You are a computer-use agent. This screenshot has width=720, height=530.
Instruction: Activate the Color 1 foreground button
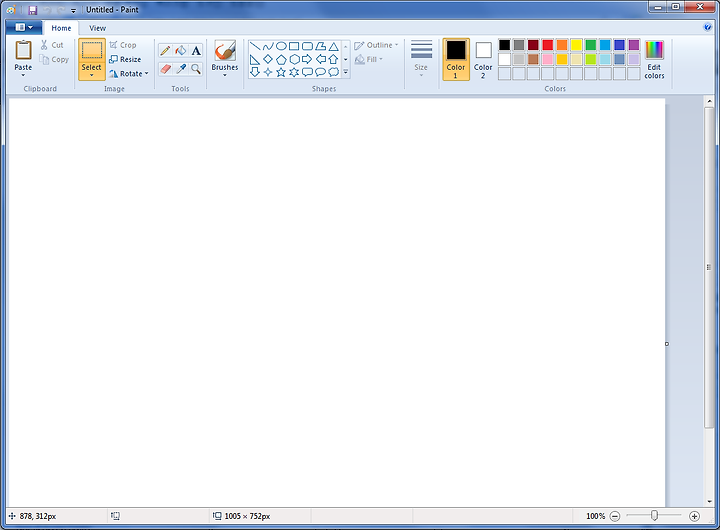click(x=456, y=59)
